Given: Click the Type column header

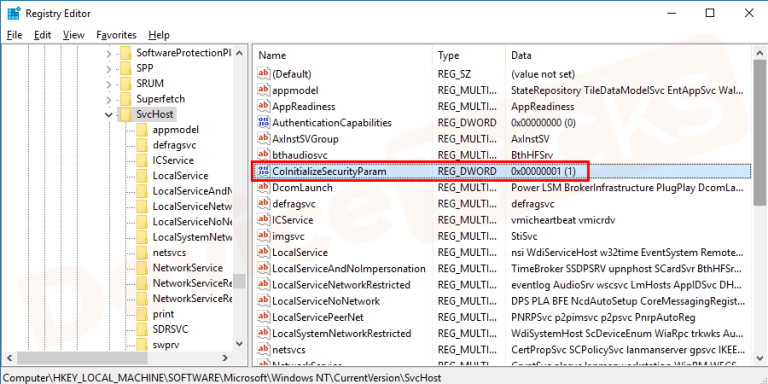Looking at the screenshot, I should coord(469,55).
